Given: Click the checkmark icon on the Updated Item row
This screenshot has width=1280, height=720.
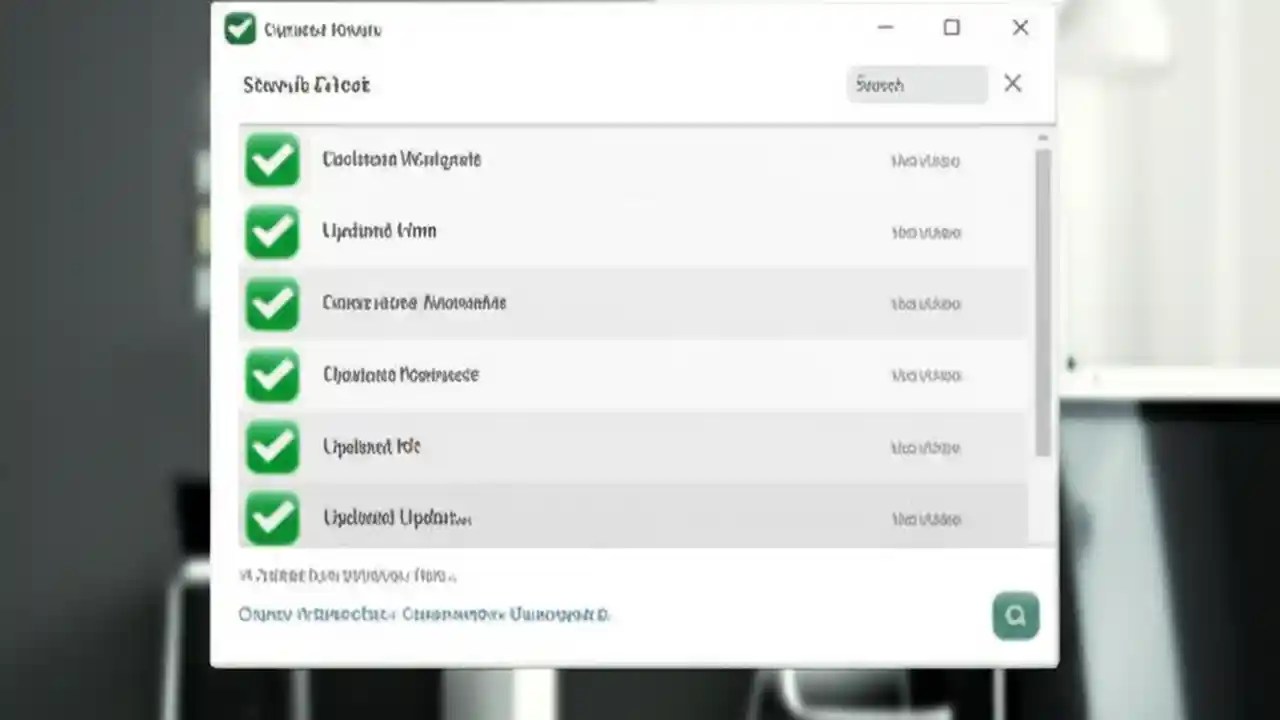Looking at the screenshot, I should point(272,231).
